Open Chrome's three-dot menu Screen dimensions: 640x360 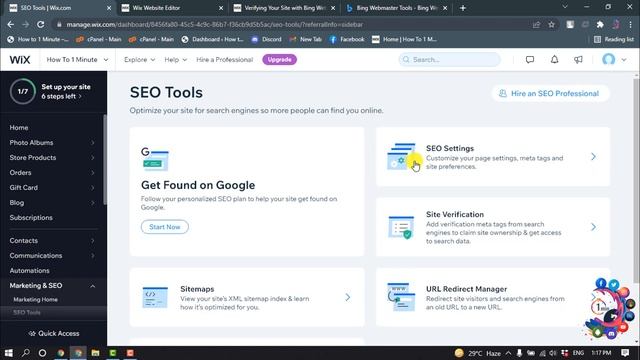point(631,24)
